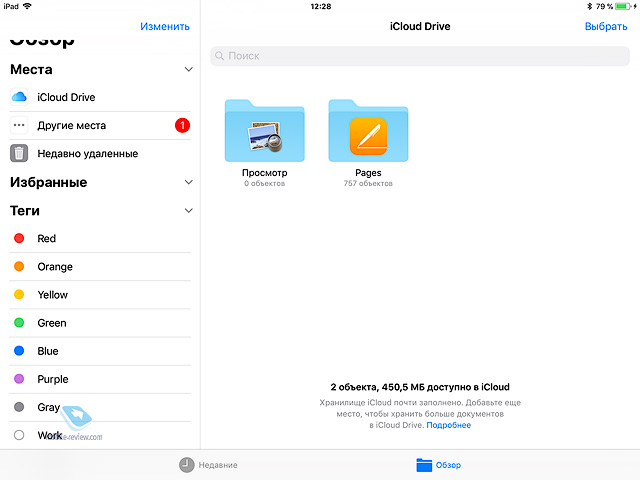Switch to the Недавние tab label
The height and width of the screenshot is (480, 640).
pos(218,465)
